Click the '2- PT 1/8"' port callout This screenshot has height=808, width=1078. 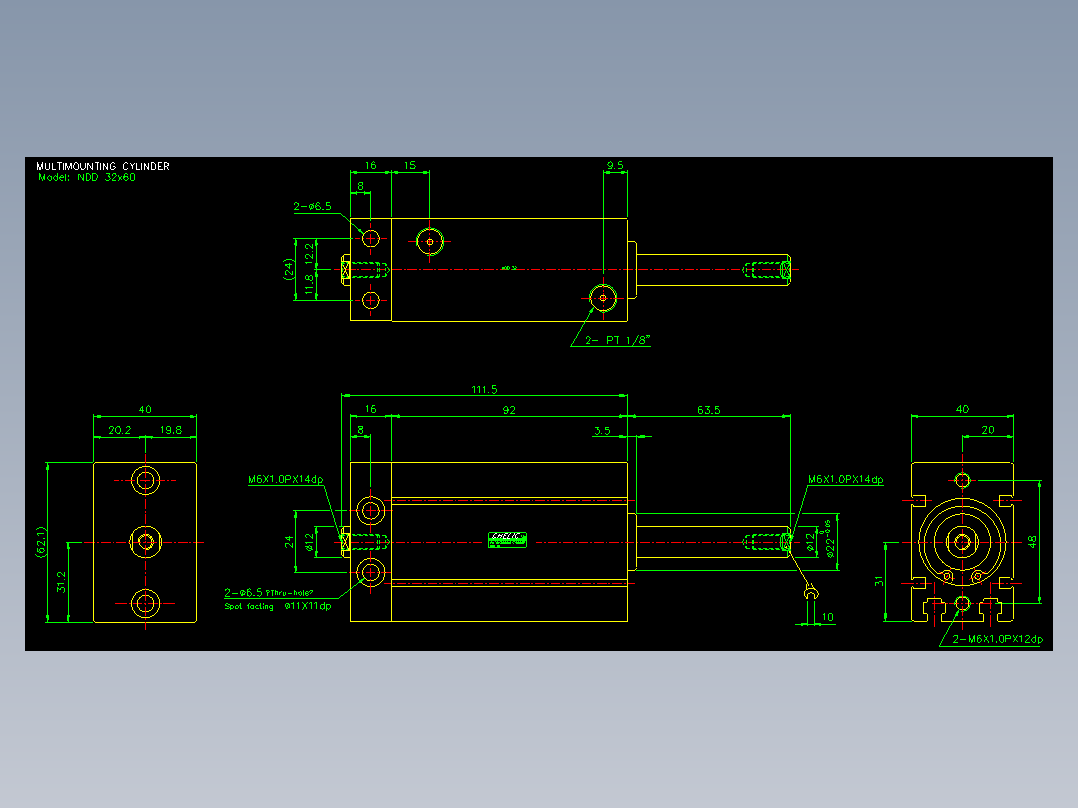tap(617, 340)
